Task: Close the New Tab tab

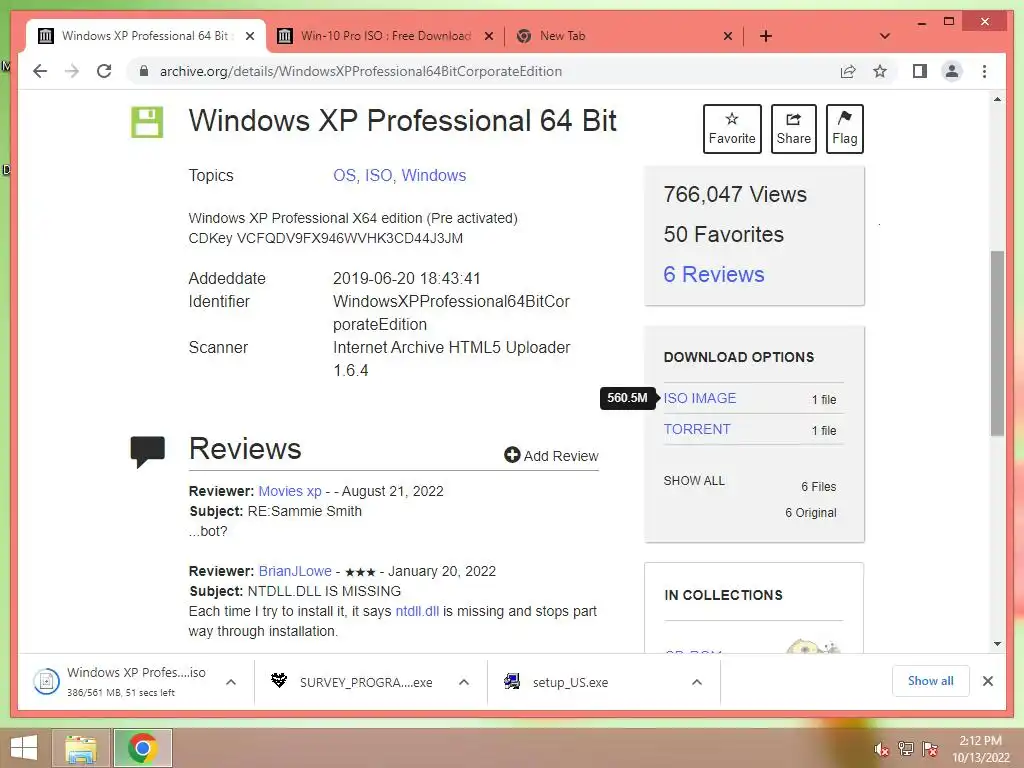Action: click(x=728, y=37)
